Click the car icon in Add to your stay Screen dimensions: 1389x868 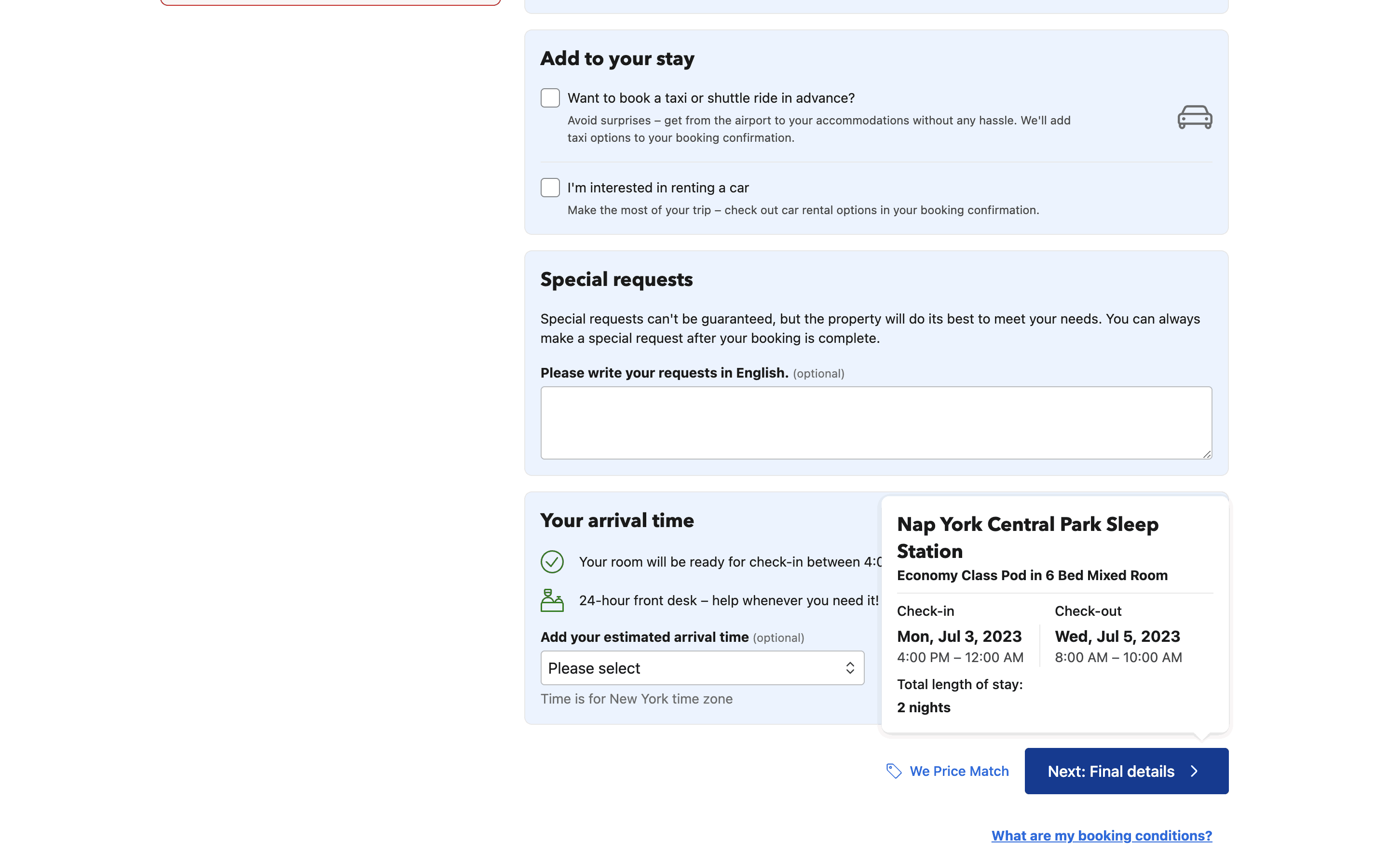1195,117
